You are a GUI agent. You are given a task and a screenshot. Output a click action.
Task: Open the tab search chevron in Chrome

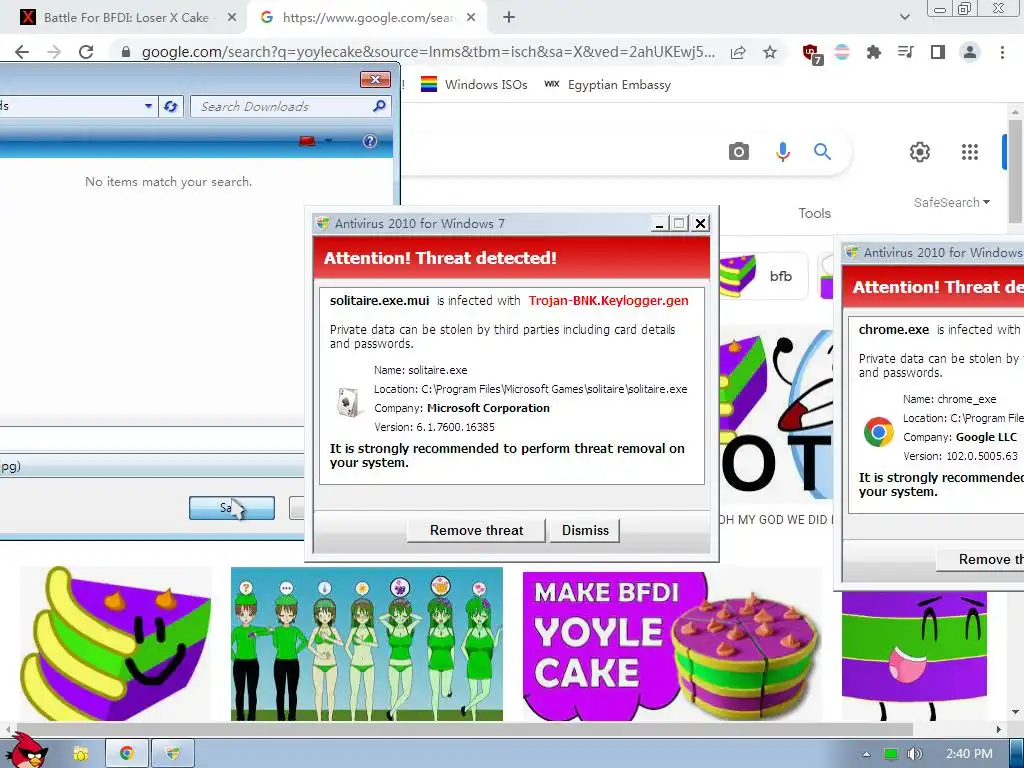tap(904, 17)
